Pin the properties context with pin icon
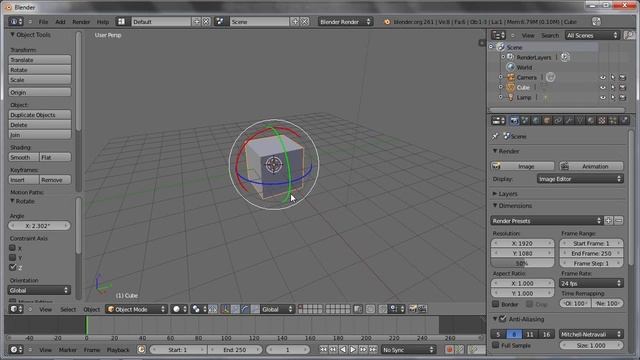640x360 pixels. (x=495, y=136)
